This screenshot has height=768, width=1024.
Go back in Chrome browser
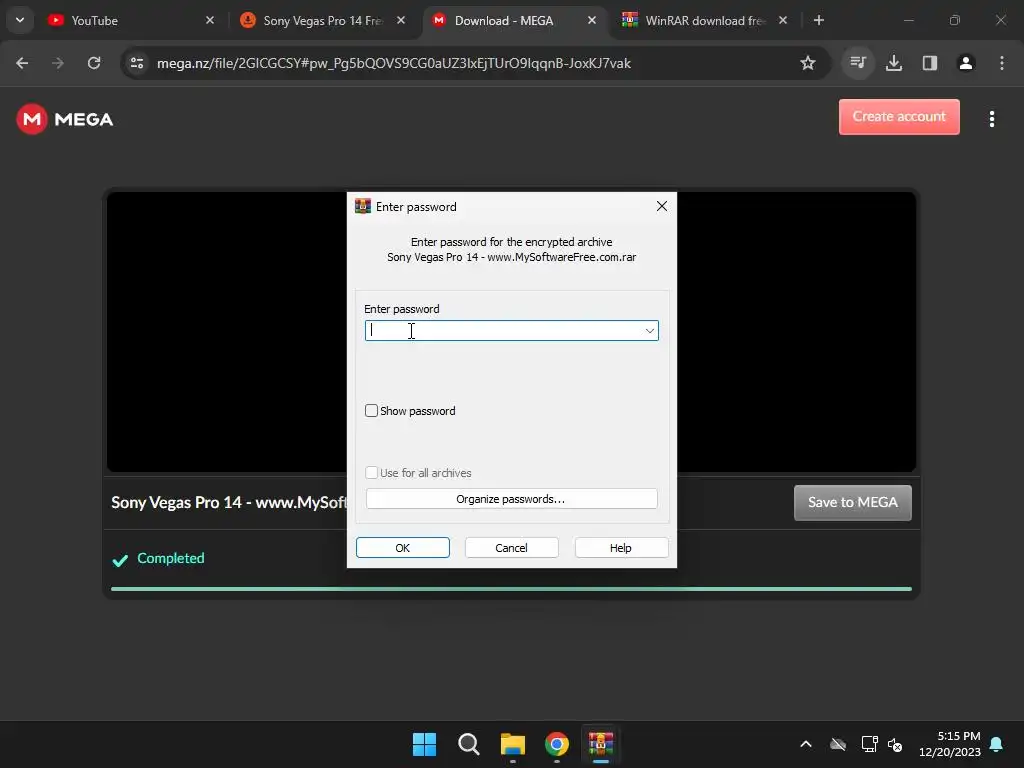22,63
